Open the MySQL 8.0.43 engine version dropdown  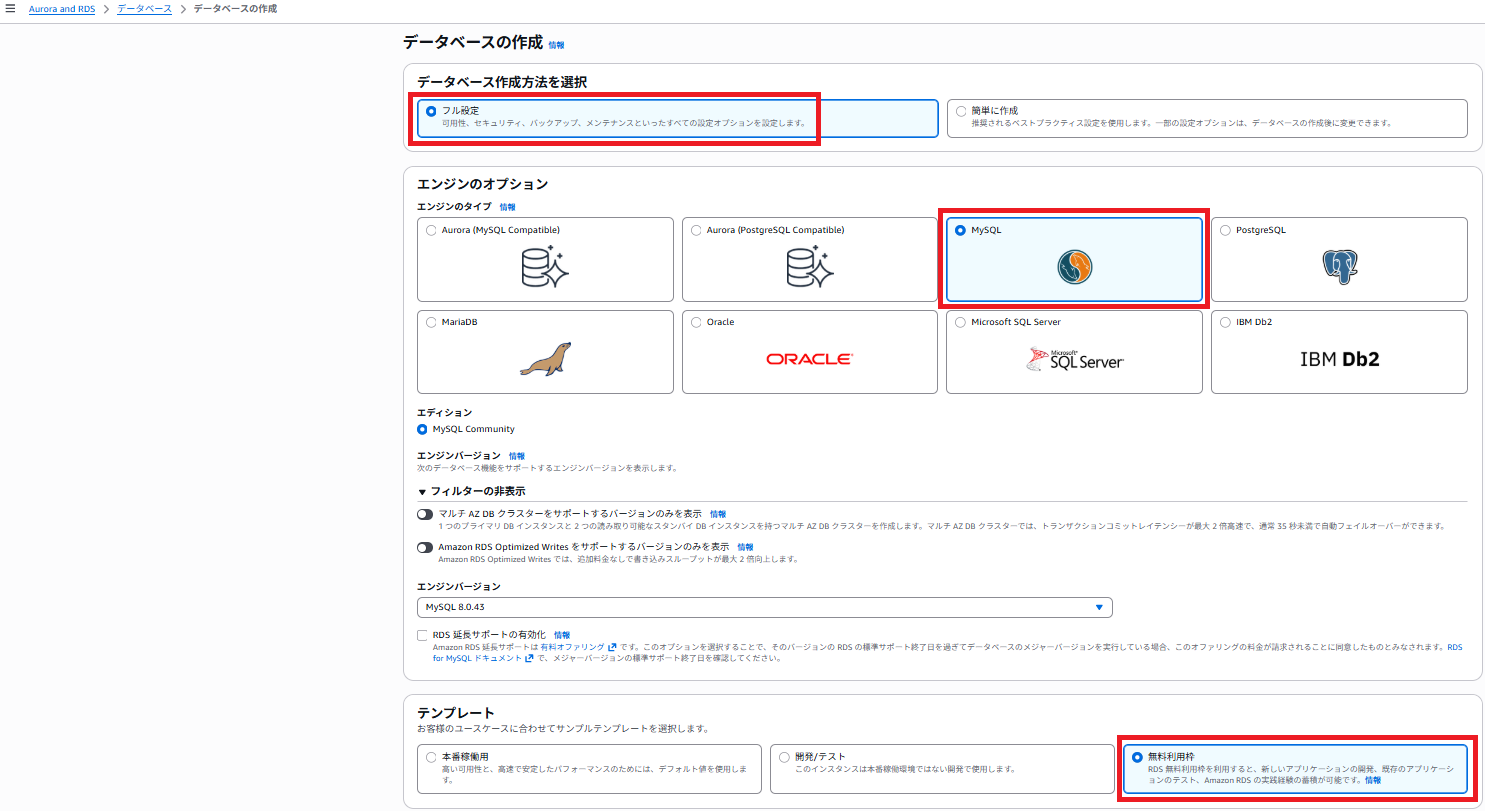(764, 607)
